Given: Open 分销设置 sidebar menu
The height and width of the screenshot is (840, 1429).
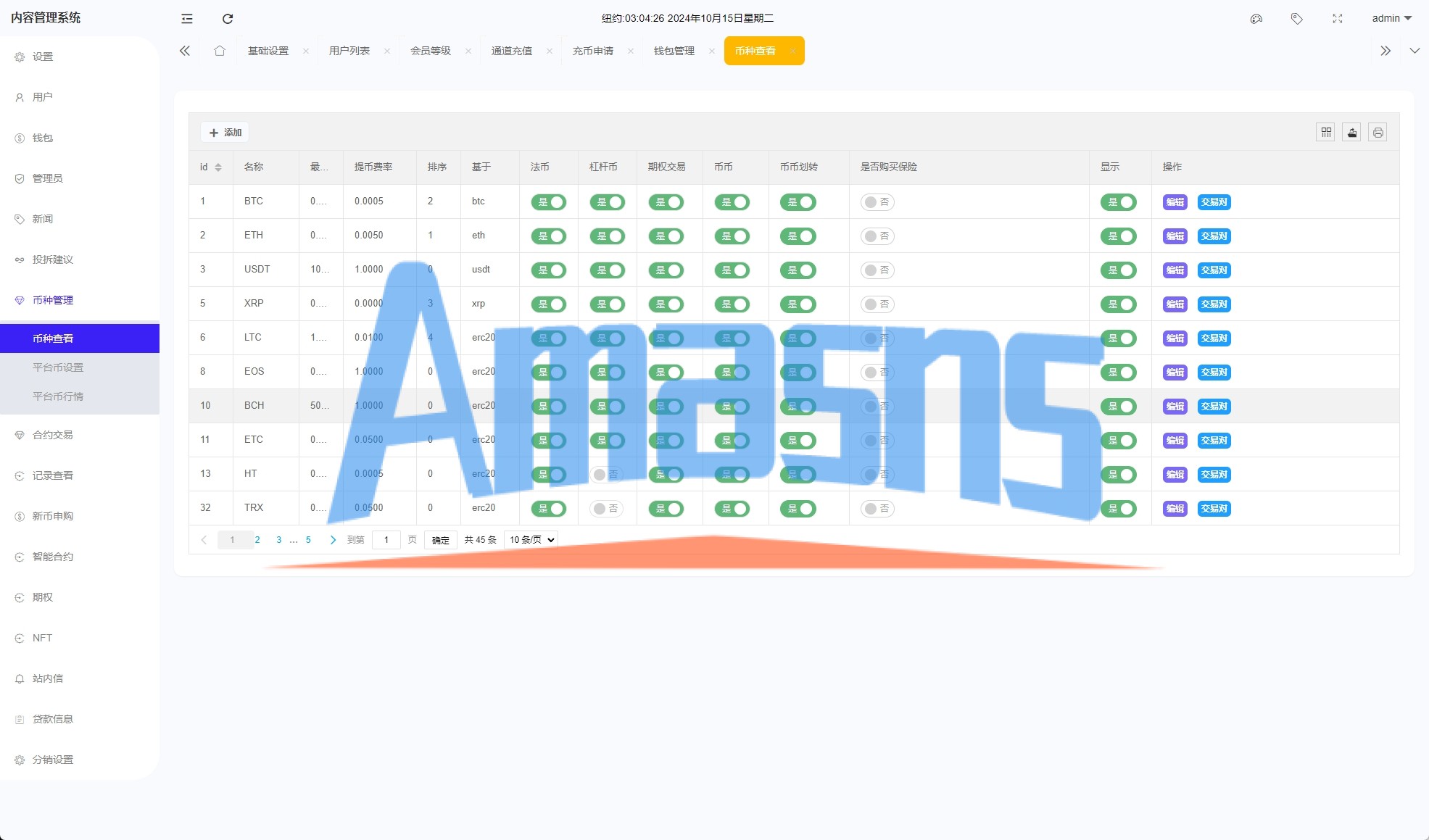Looking at the screenshot, I should [80, 760].
